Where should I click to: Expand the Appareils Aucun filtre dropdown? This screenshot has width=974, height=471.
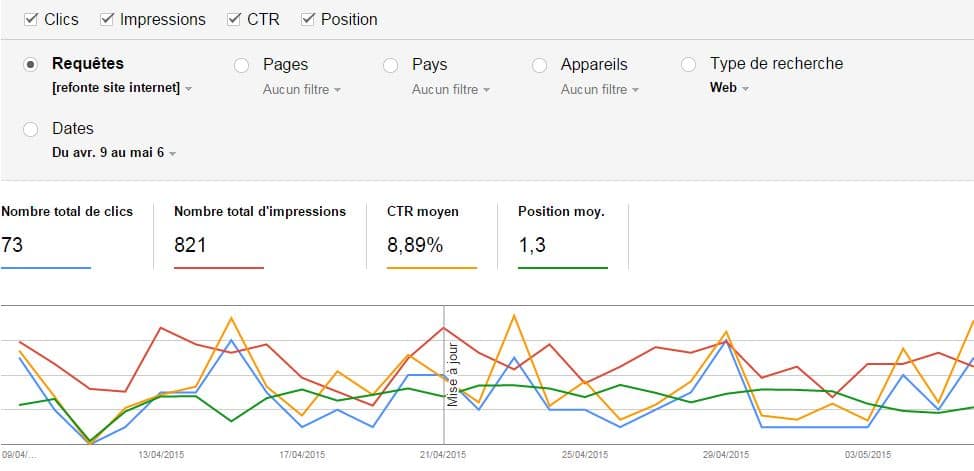600,89
